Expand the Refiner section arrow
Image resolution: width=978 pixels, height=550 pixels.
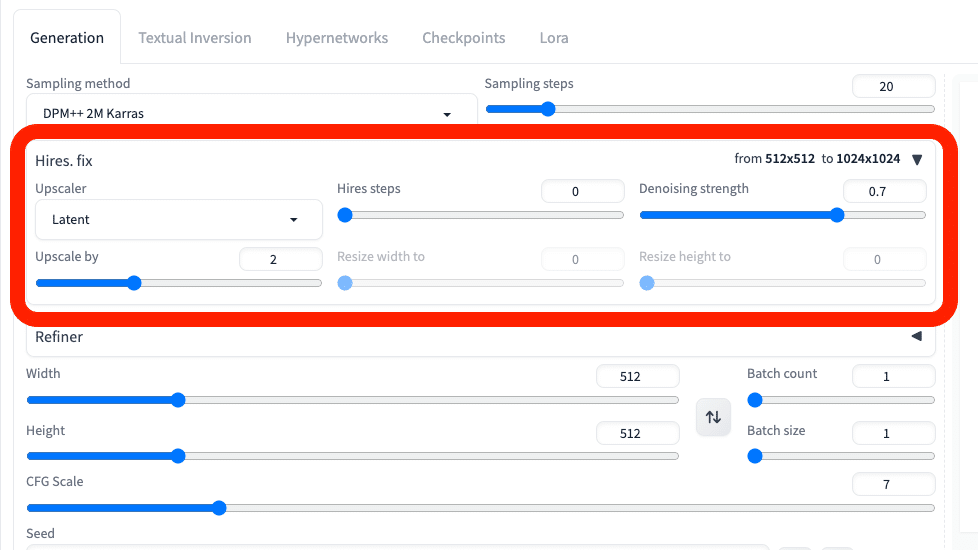click(x=916, y=337)
